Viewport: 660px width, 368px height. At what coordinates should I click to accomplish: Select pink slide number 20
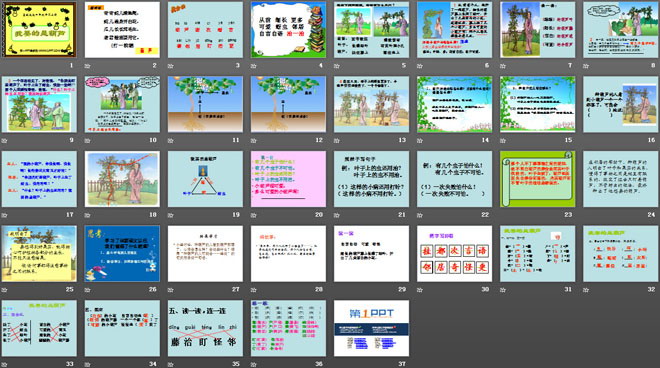click(288, 179)
